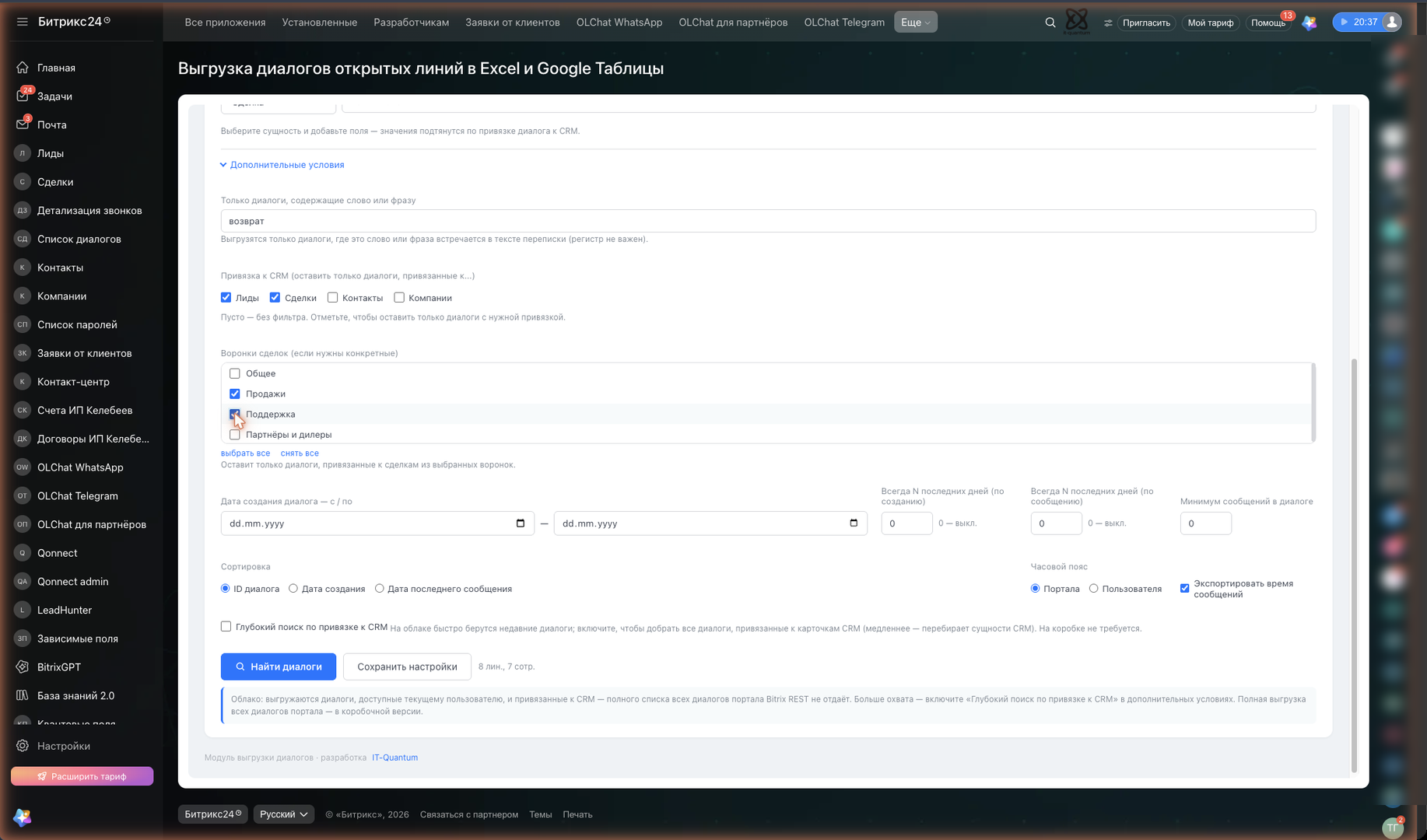The height and width of the screenshot is (840, 1427).
Task: Select sort by Дата создания
Action: [293, 588]
